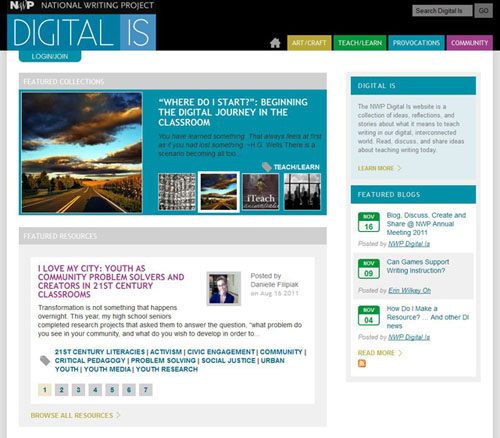Submit search with the GO button
The height and width of the screenshot is (438, 500).
click(483, 11)
